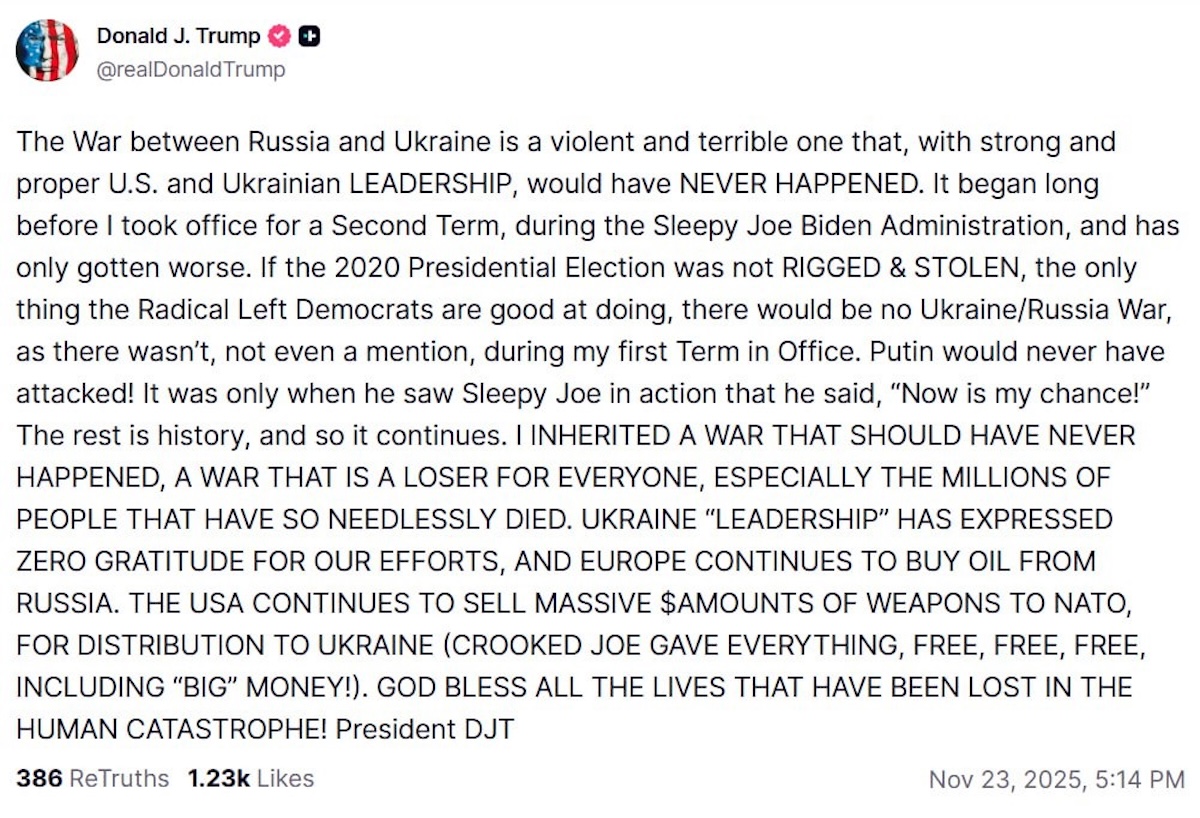Open the Donald J. Trump display name
The width and height of the screenshot is (1200, 818).
tap(178, 36)
